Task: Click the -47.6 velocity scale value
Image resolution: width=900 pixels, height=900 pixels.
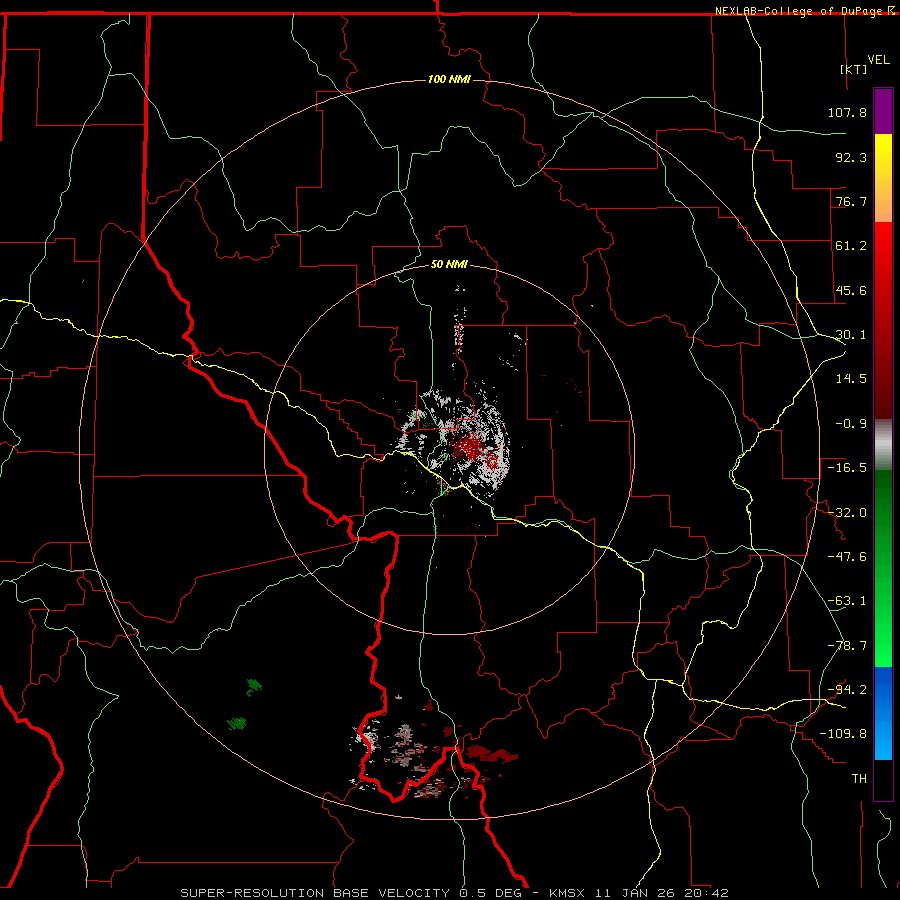Action: click(x=847, y=557)
